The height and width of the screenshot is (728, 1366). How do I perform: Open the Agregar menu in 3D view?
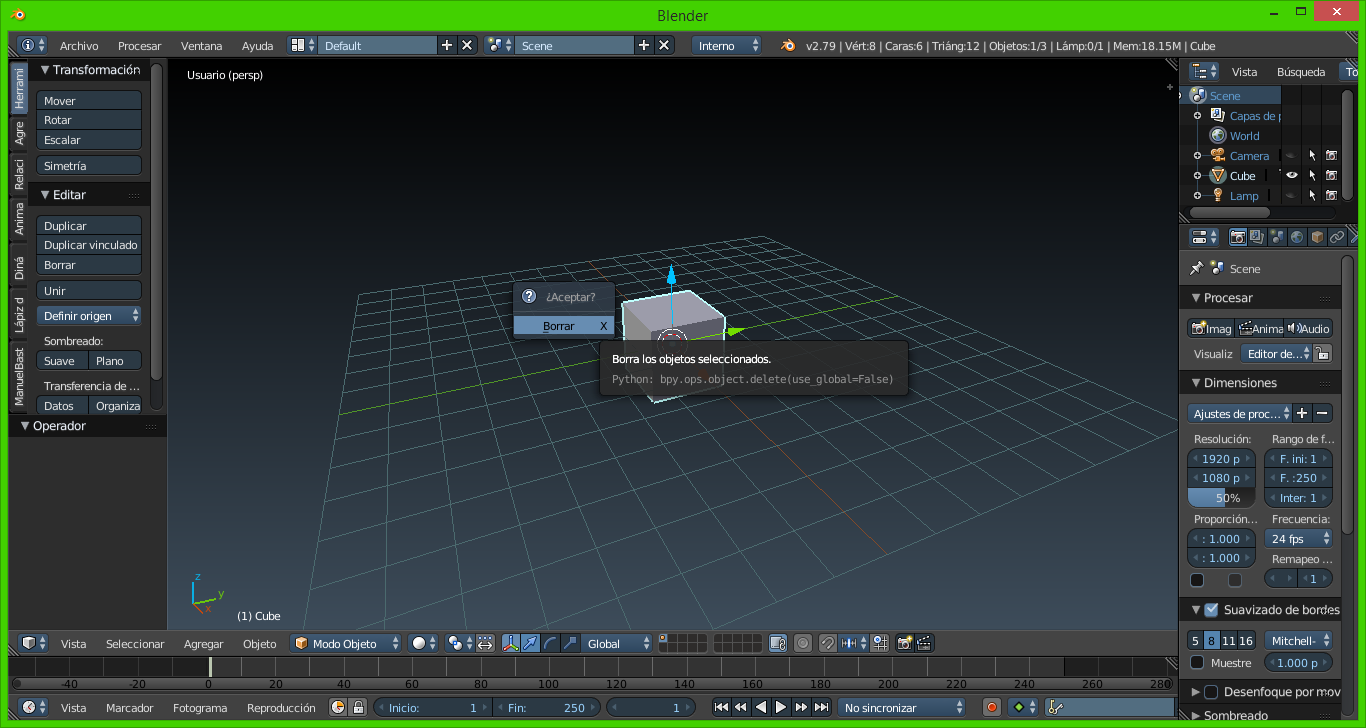pos(204,644)
